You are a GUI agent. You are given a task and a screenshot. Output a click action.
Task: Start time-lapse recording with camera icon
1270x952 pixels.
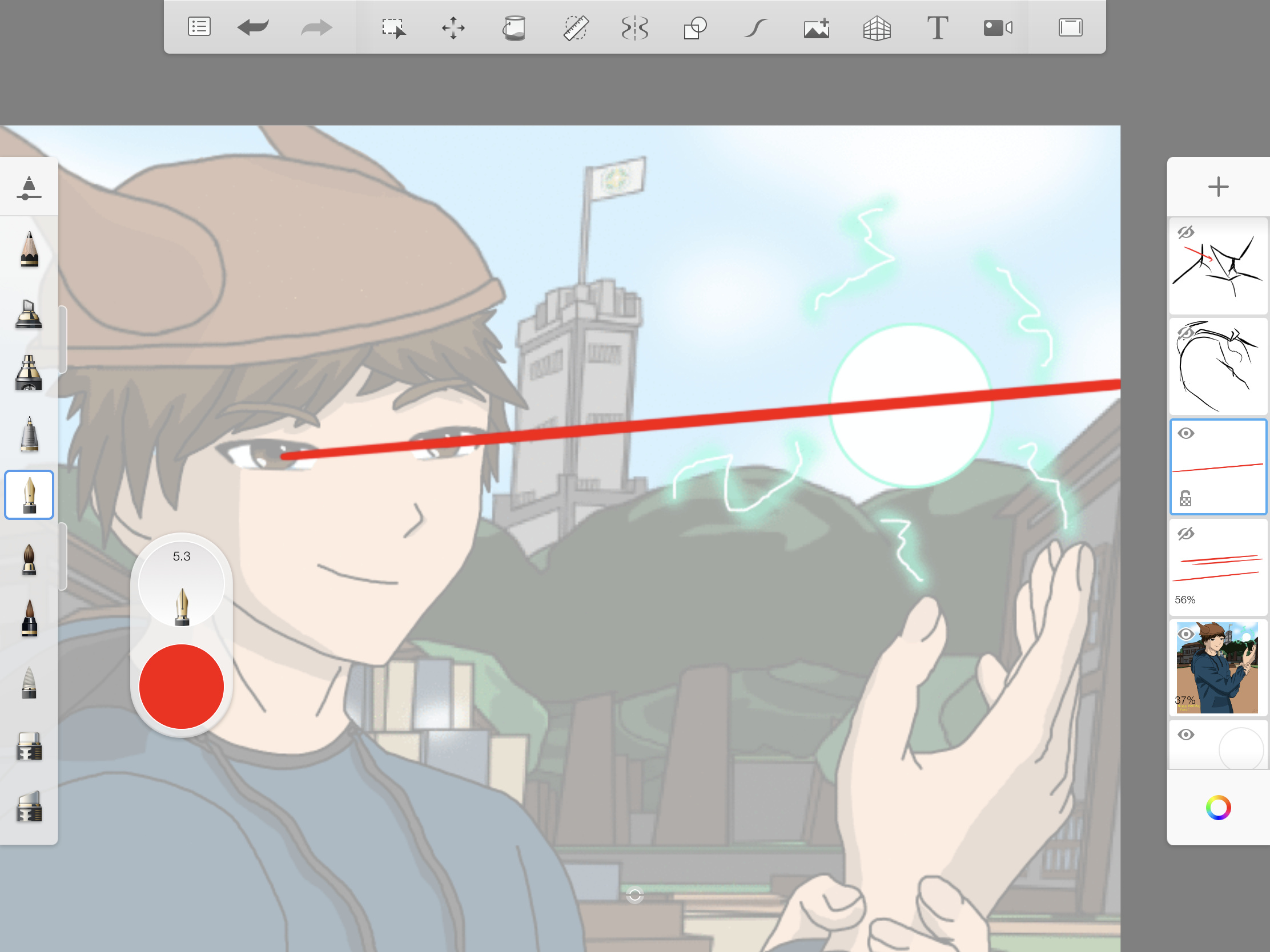[997, 27]
